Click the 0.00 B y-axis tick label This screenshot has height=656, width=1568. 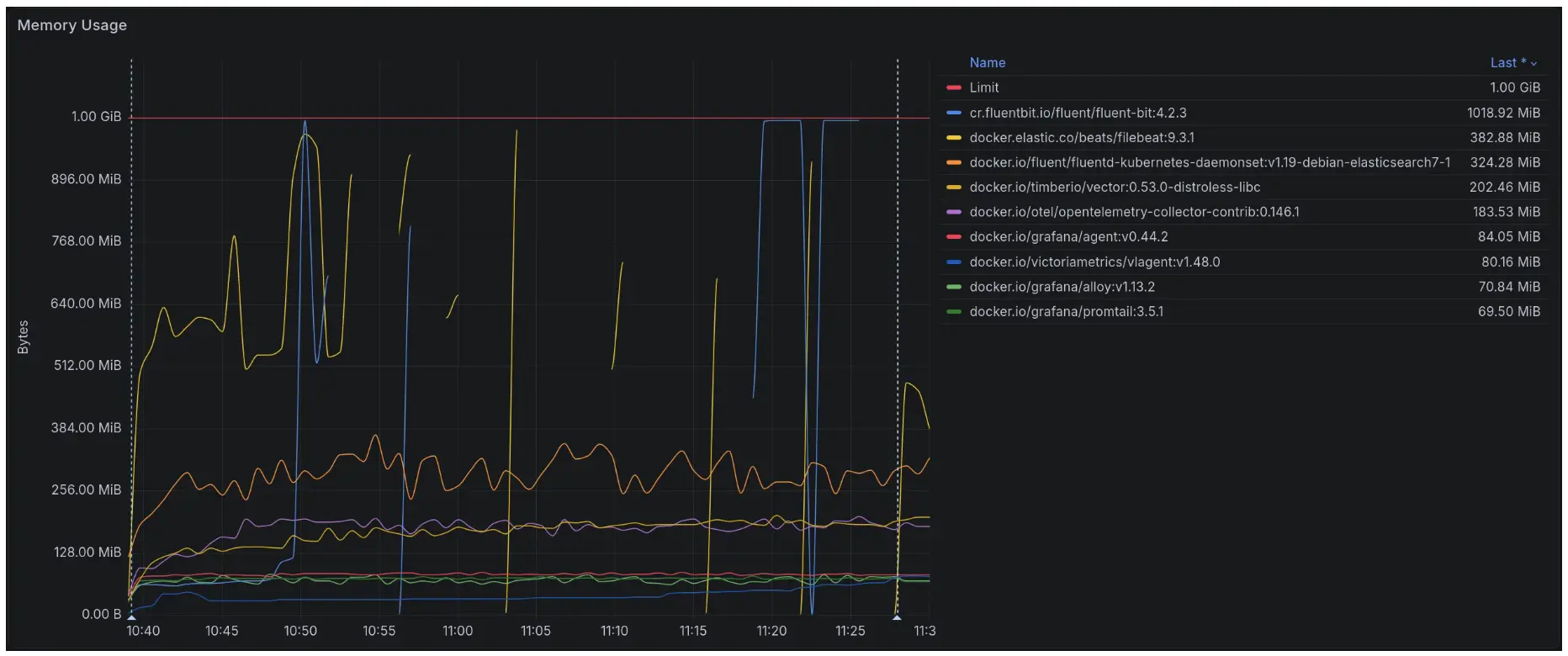click(x=101, y=614)
